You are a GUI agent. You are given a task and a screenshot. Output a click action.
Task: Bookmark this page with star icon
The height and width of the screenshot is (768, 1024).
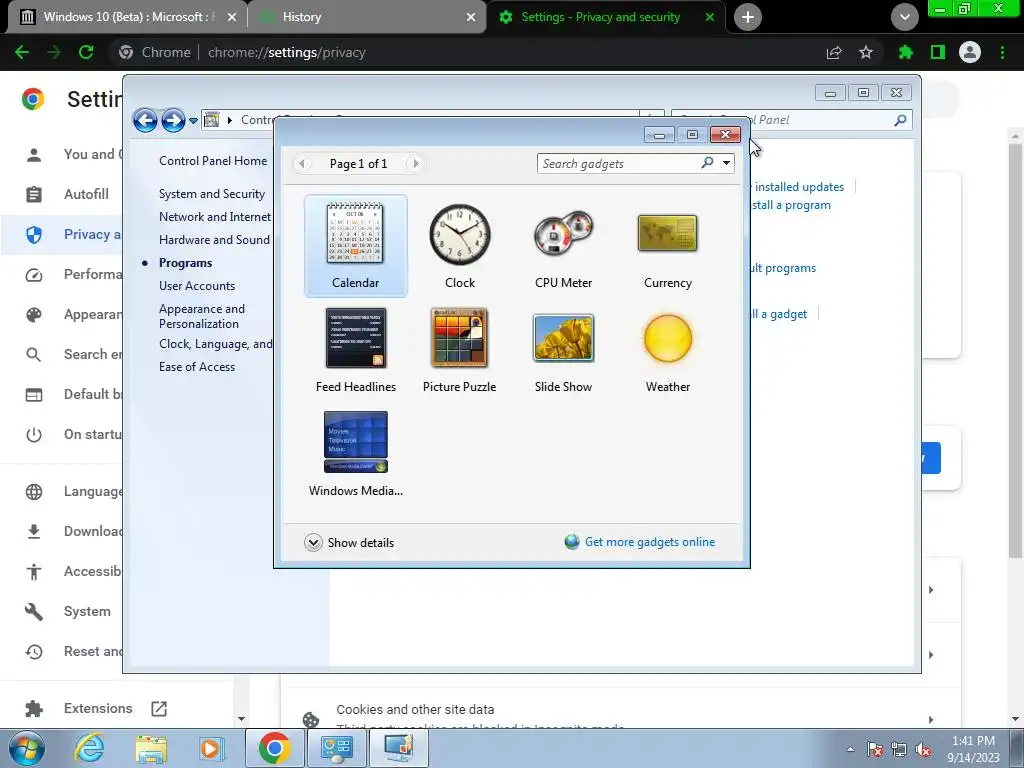[x=866, y=52]
